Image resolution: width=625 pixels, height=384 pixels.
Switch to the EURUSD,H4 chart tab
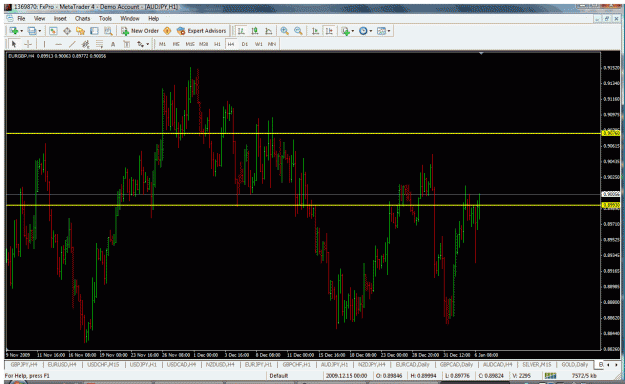(62, 365)
